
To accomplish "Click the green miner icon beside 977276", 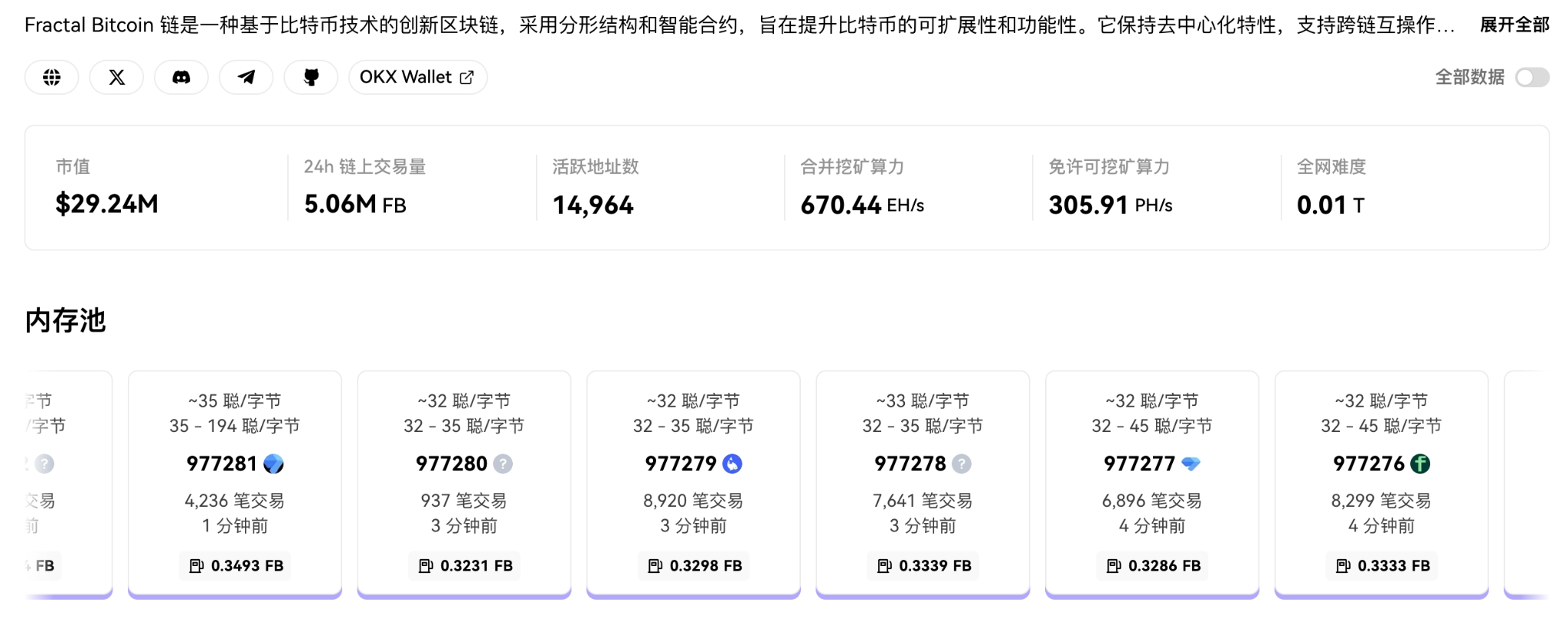I will click(x=1420, y=464).
